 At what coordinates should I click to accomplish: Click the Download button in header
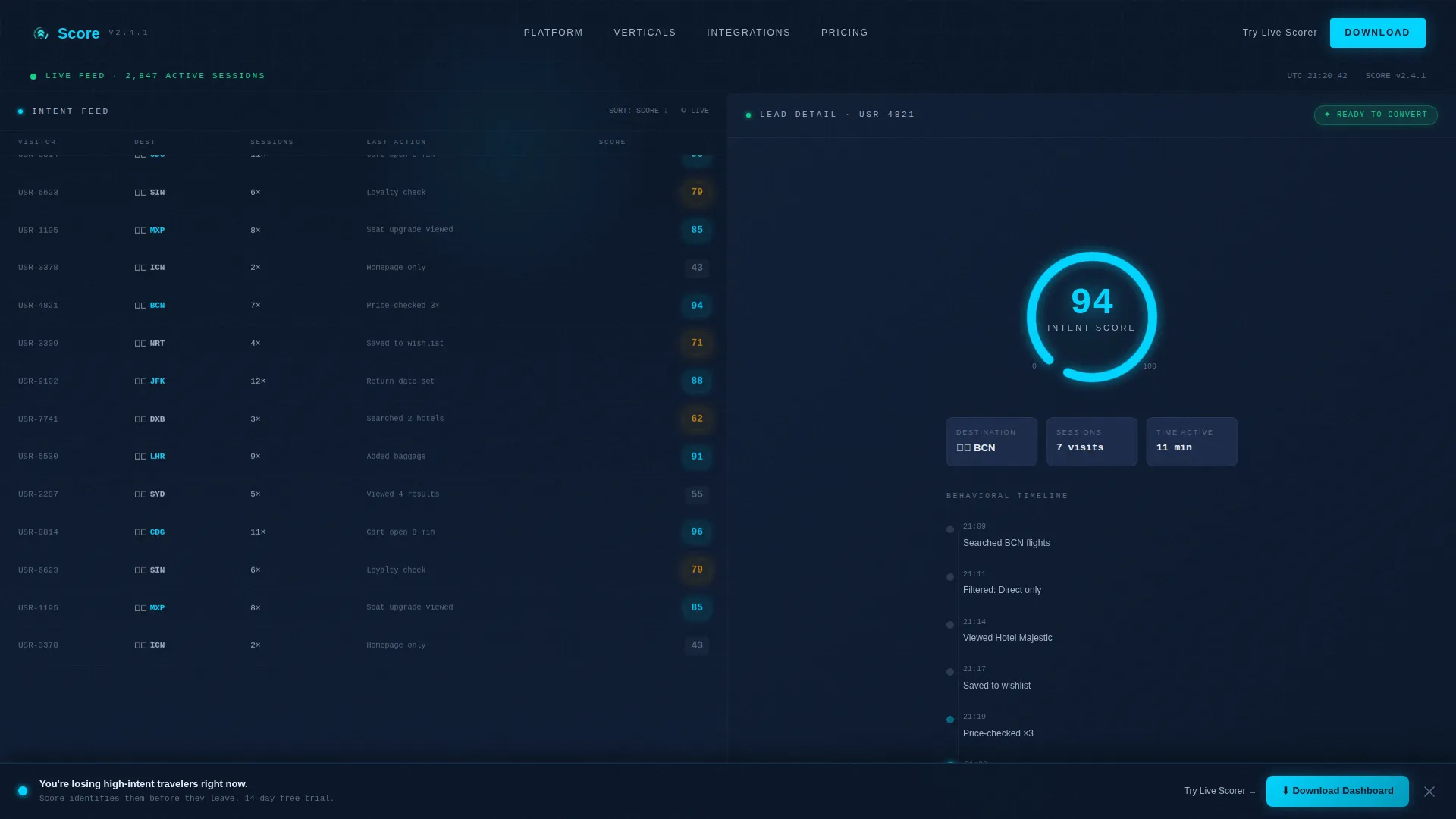(x=1377, y=33)
